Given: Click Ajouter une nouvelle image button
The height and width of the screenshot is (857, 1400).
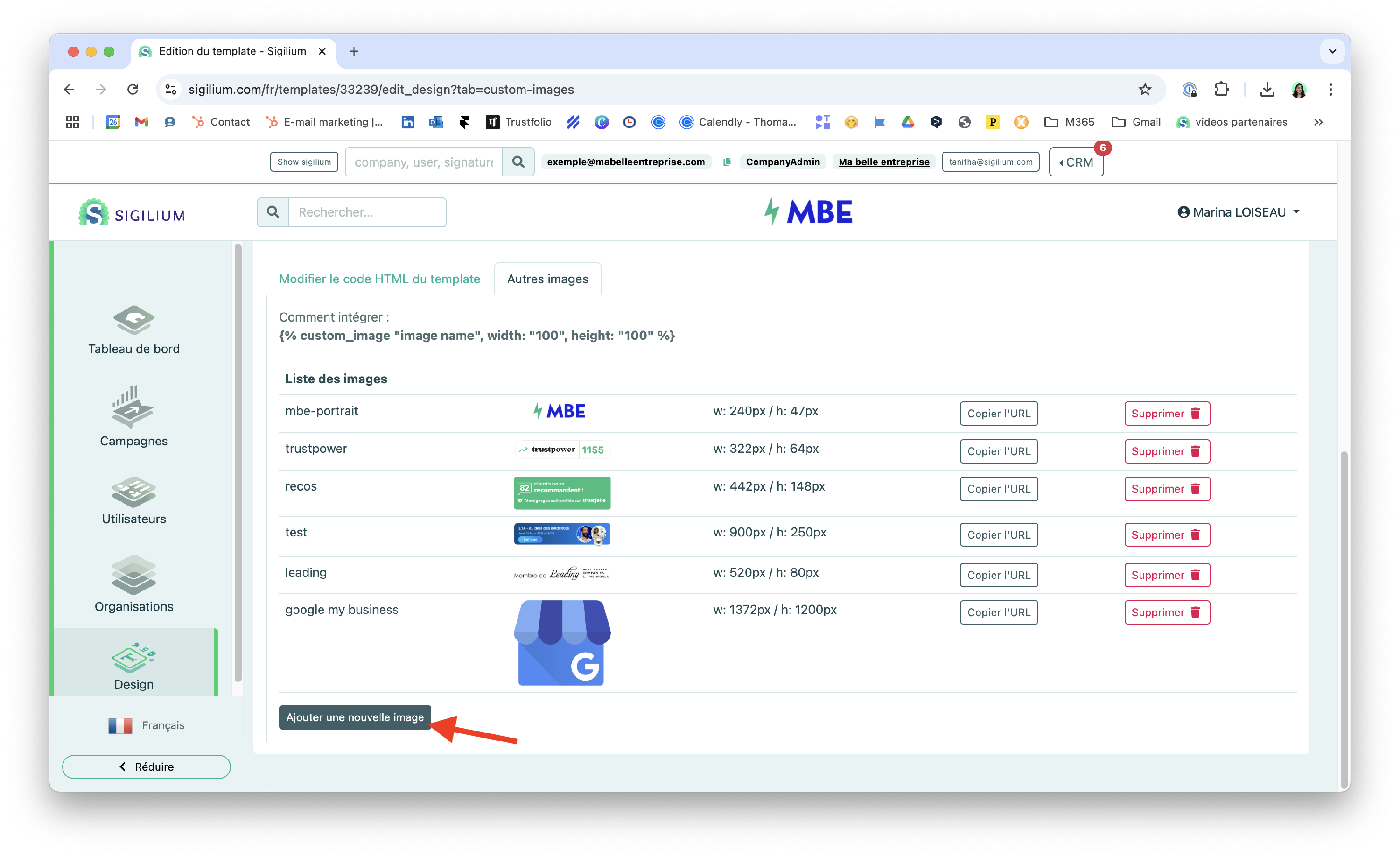Looking at the screenshot, I should pyautogui.click(x=355, y=717).
